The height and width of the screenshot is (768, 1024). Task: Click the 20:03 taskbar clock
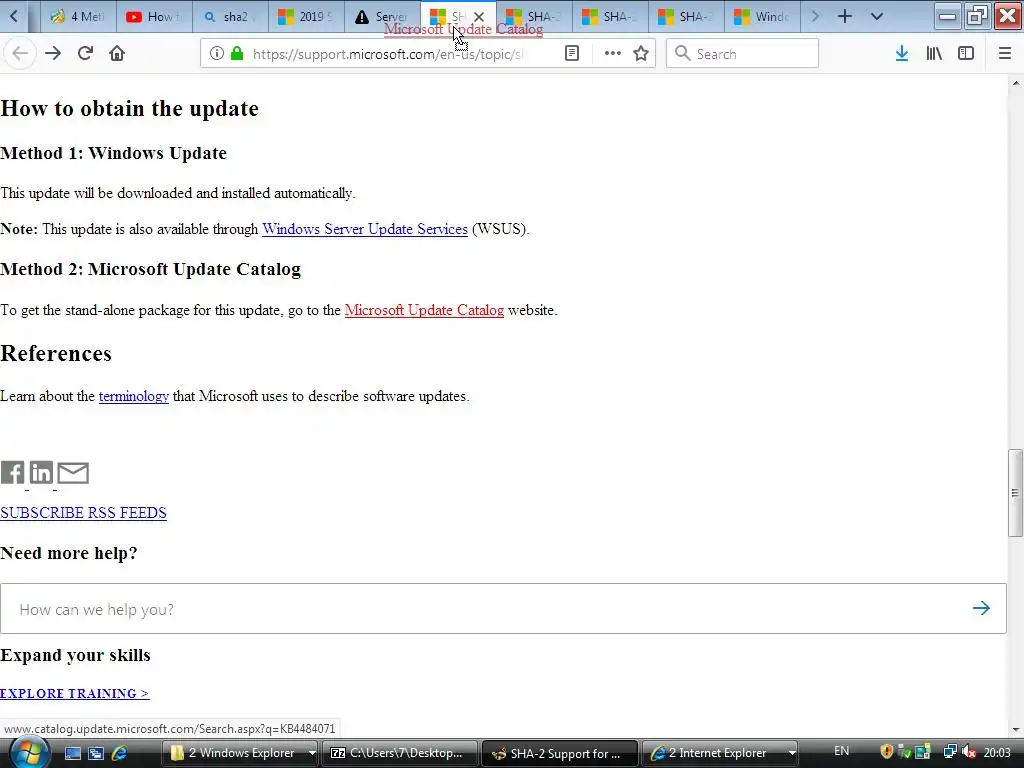pyautogui.click(x=997, y=753)
